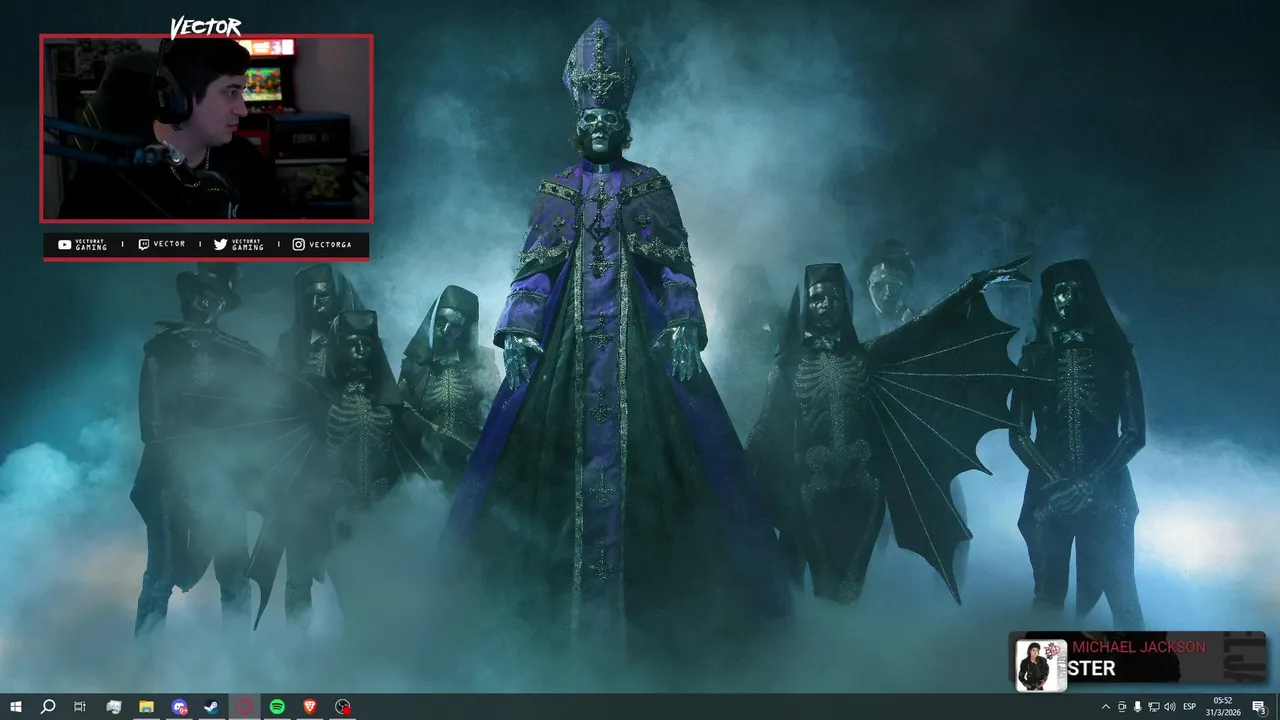Viewport: 1280px width, 720px height.
Task: Click the Instagram VECTORGA label
Action: 322,244
